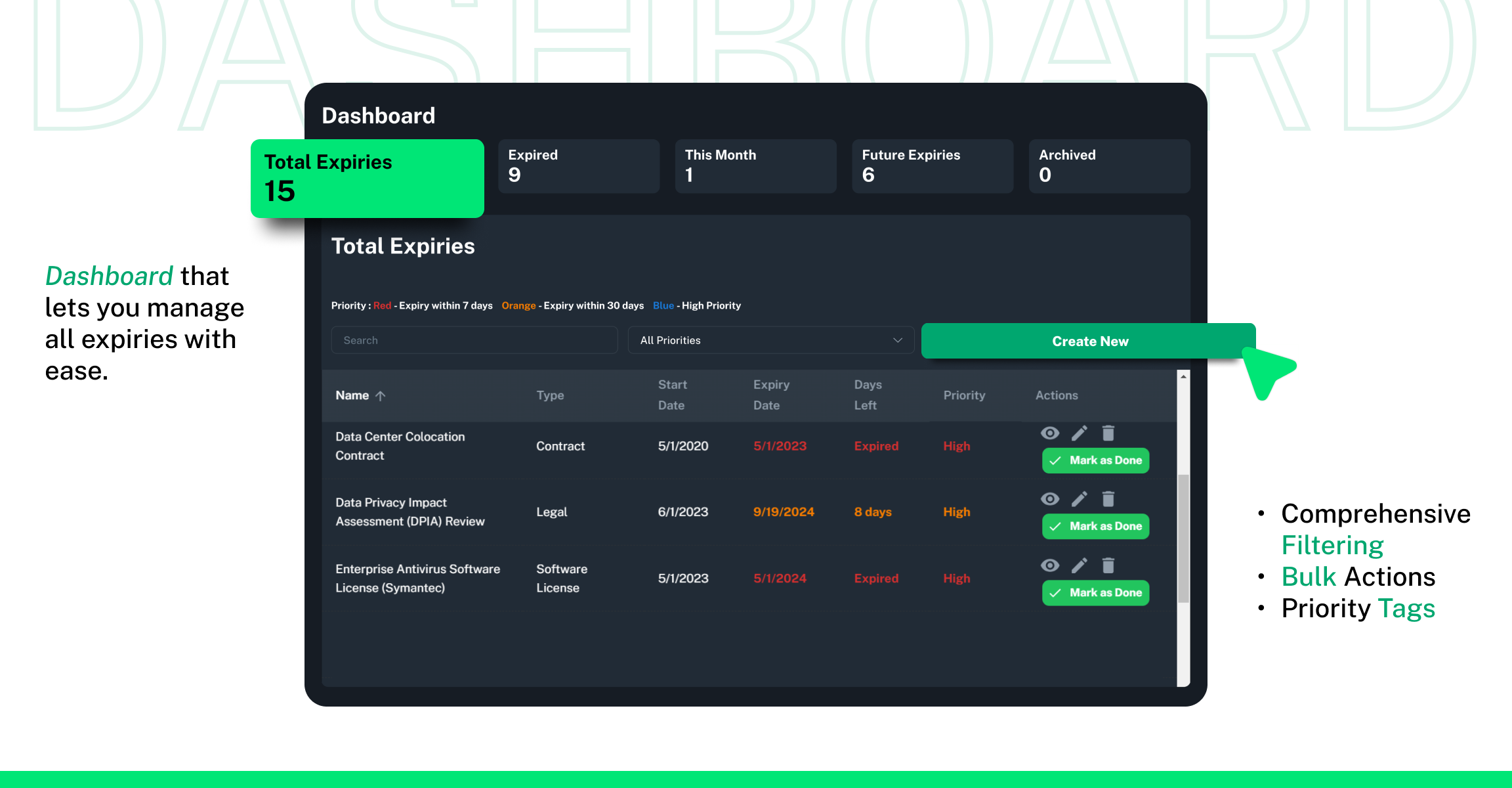This screenshot has width=1512, height=788.
Task: Edit the Data Center Colocation Contract row
Action: coord(1080,433)
